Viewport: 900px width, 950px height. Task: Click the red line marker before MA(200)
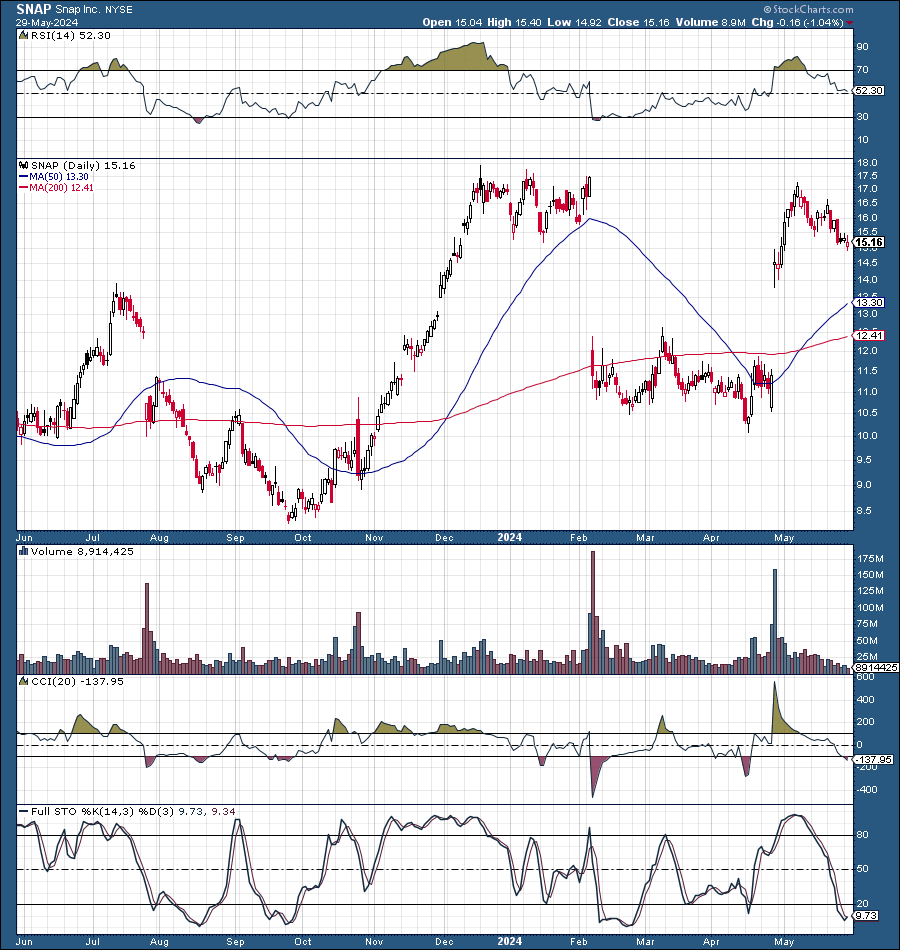(x=24, y=188)
